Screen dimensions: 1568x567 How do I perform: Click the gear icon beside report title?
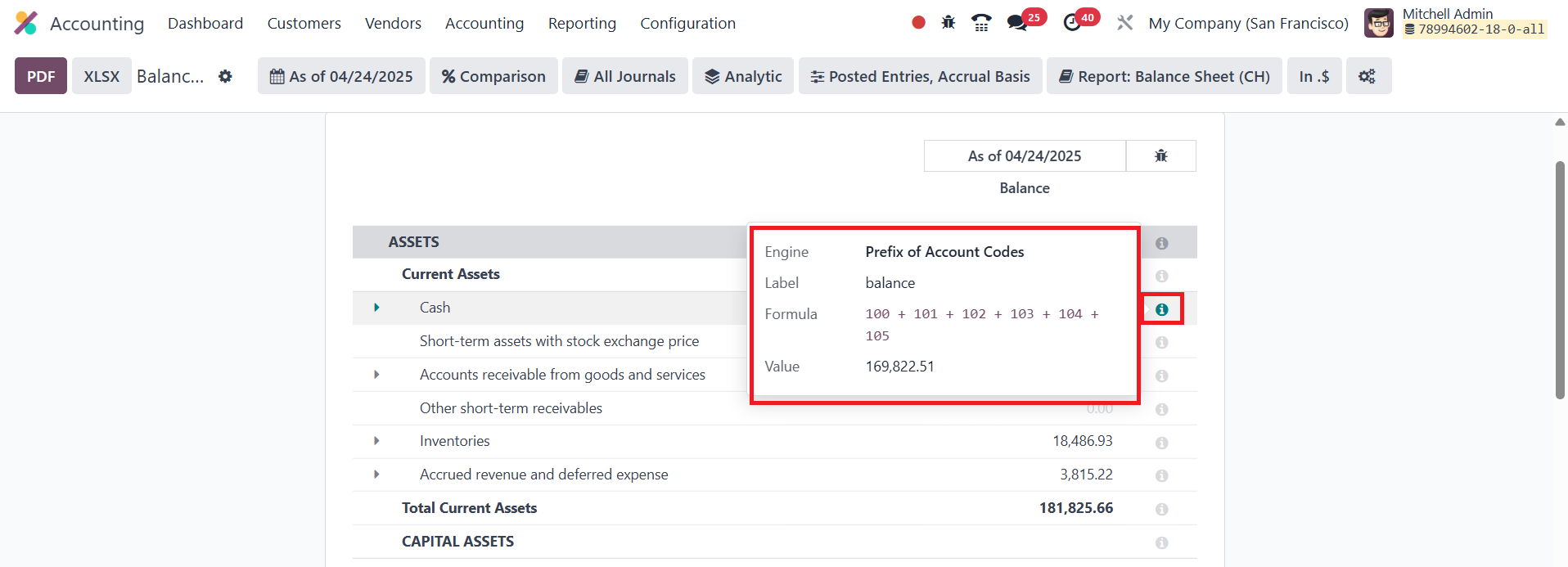tap(225, 76)
